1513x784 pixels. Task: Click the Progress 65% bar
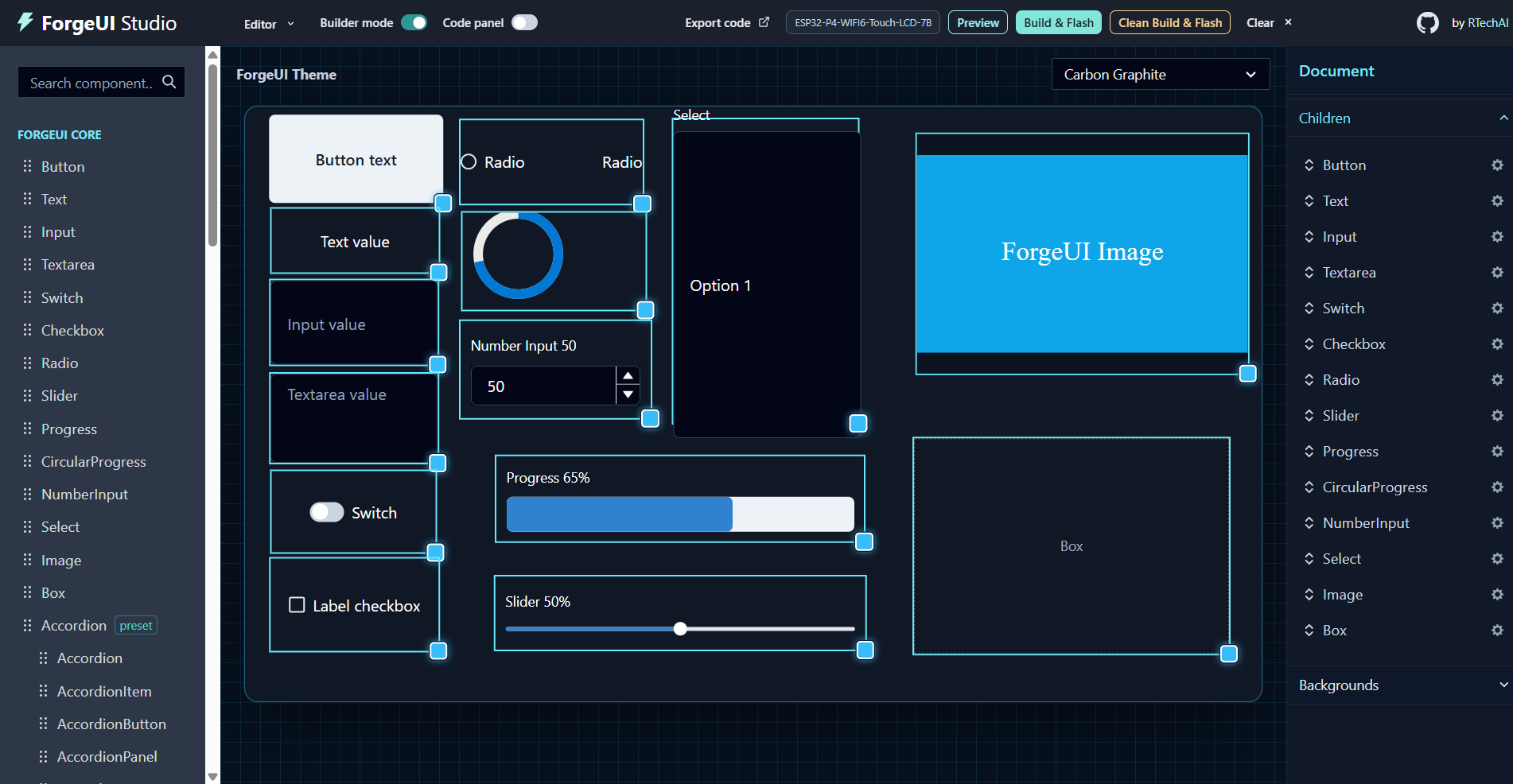pyautogui.click(x=680, y=514)
